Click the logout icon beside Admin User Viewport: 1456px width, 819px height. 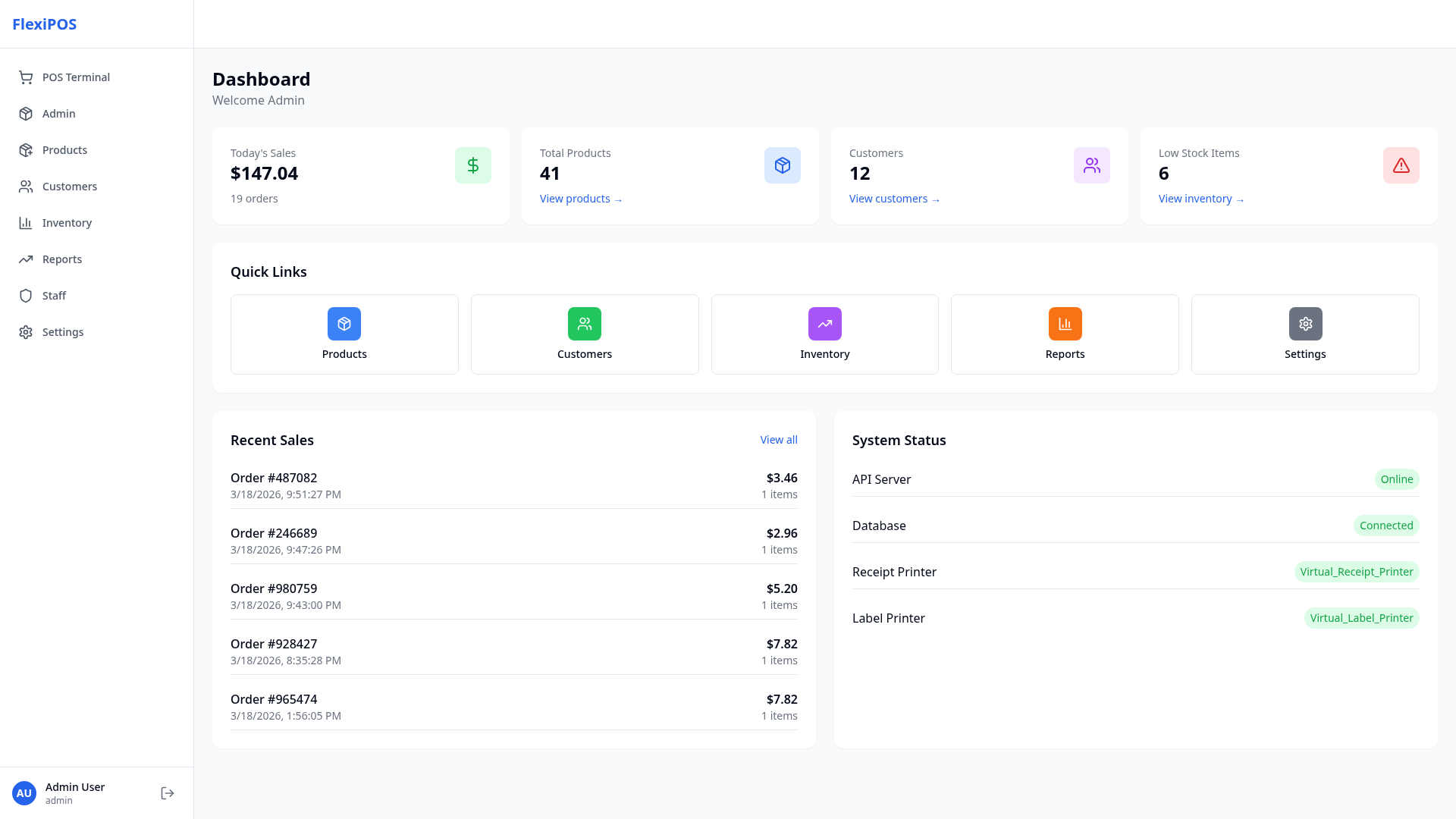168,793
